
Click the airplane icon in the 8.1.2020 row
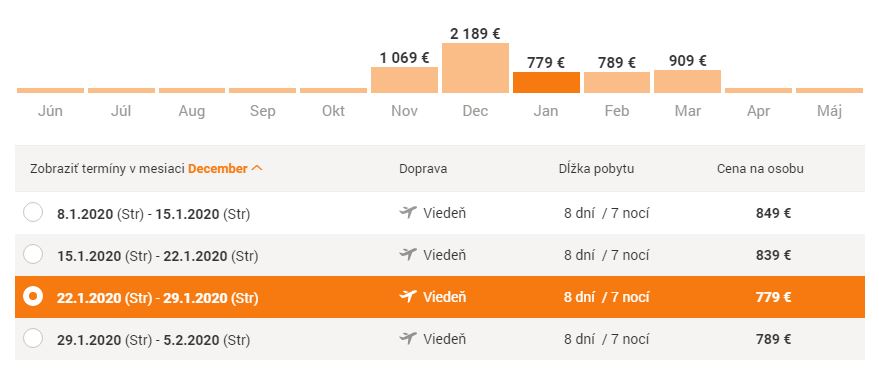408,212
